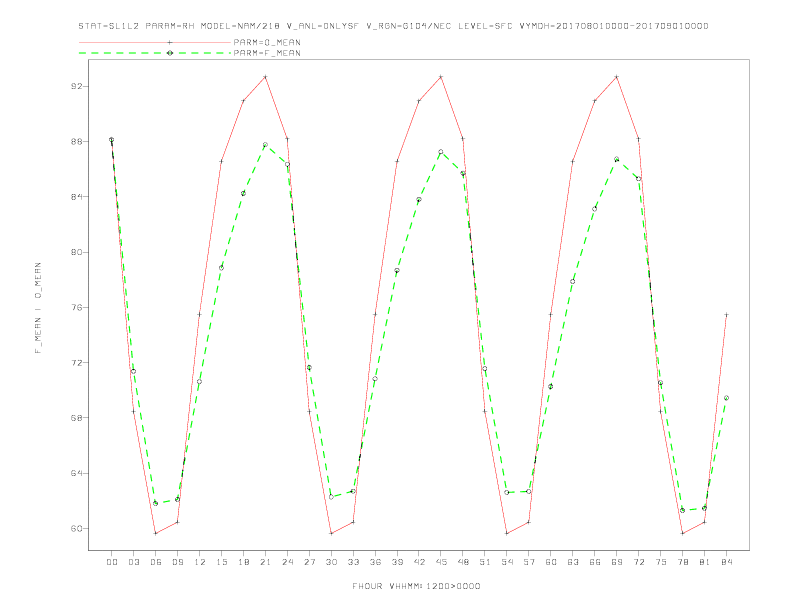Click the x-axis tick label 45
The image size is (792, 612).
click(441, 562)
